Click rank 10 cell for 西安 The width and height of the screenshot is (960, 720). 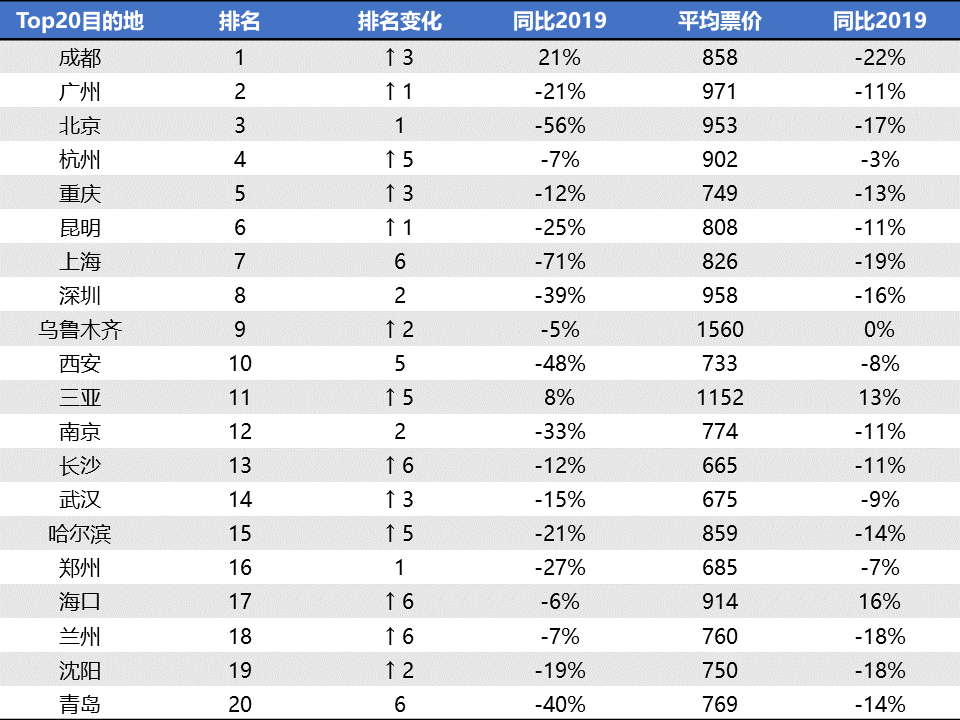(240, 364)
